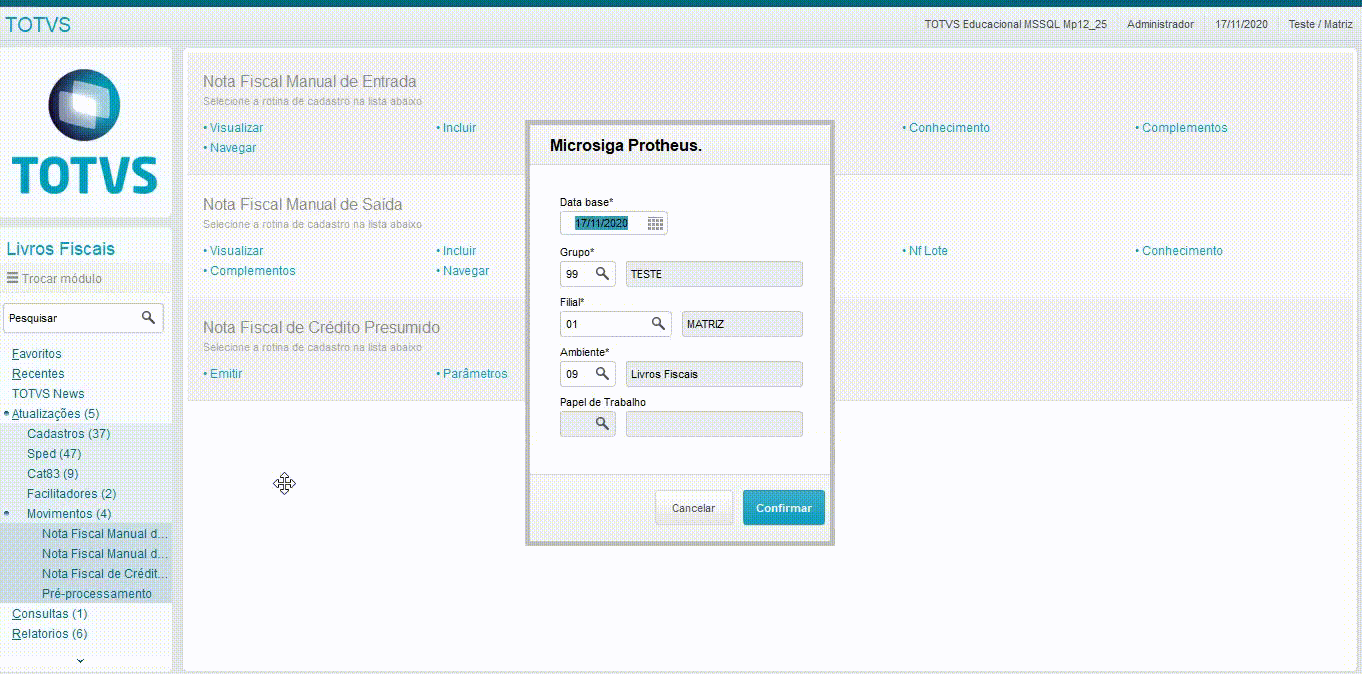Click the MATRIZ branch description field

click(x=742, y=323)
